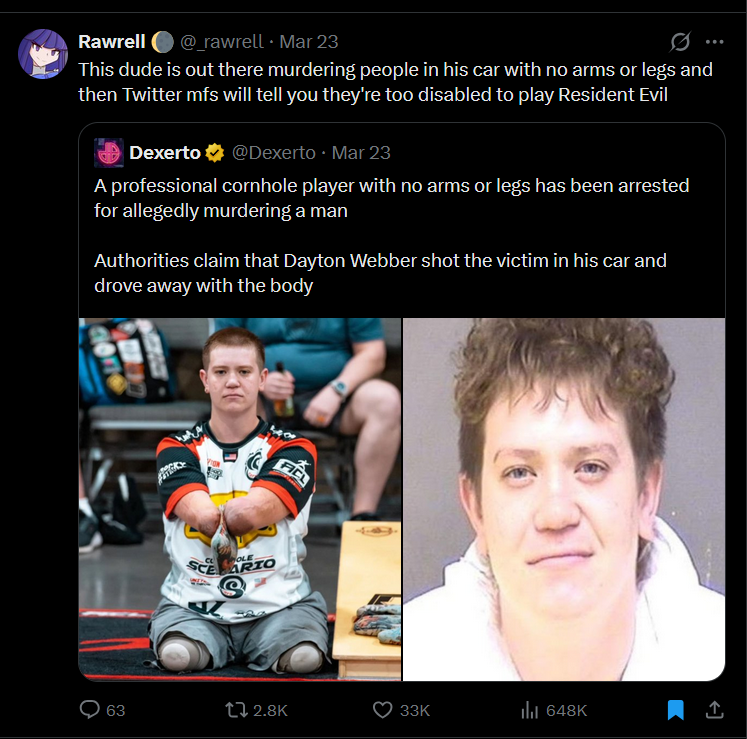This screenshot has height=739, width=747.
Task: Open the @Dexerto handle
Action: click(273, 153)
